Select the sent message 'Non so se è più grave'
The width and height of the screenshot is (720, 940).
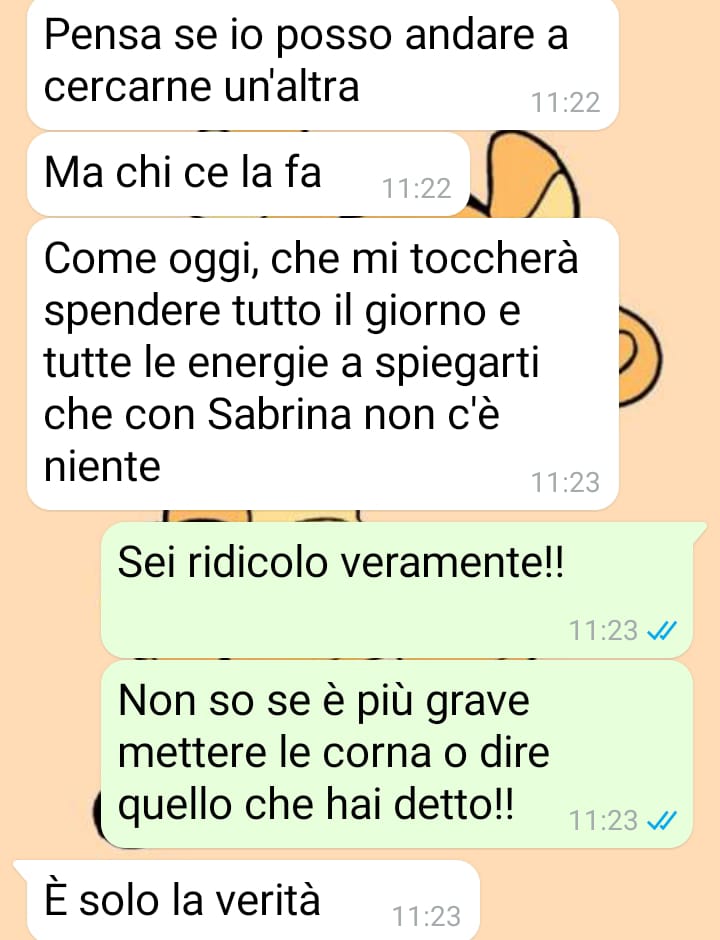click(397, 754)
